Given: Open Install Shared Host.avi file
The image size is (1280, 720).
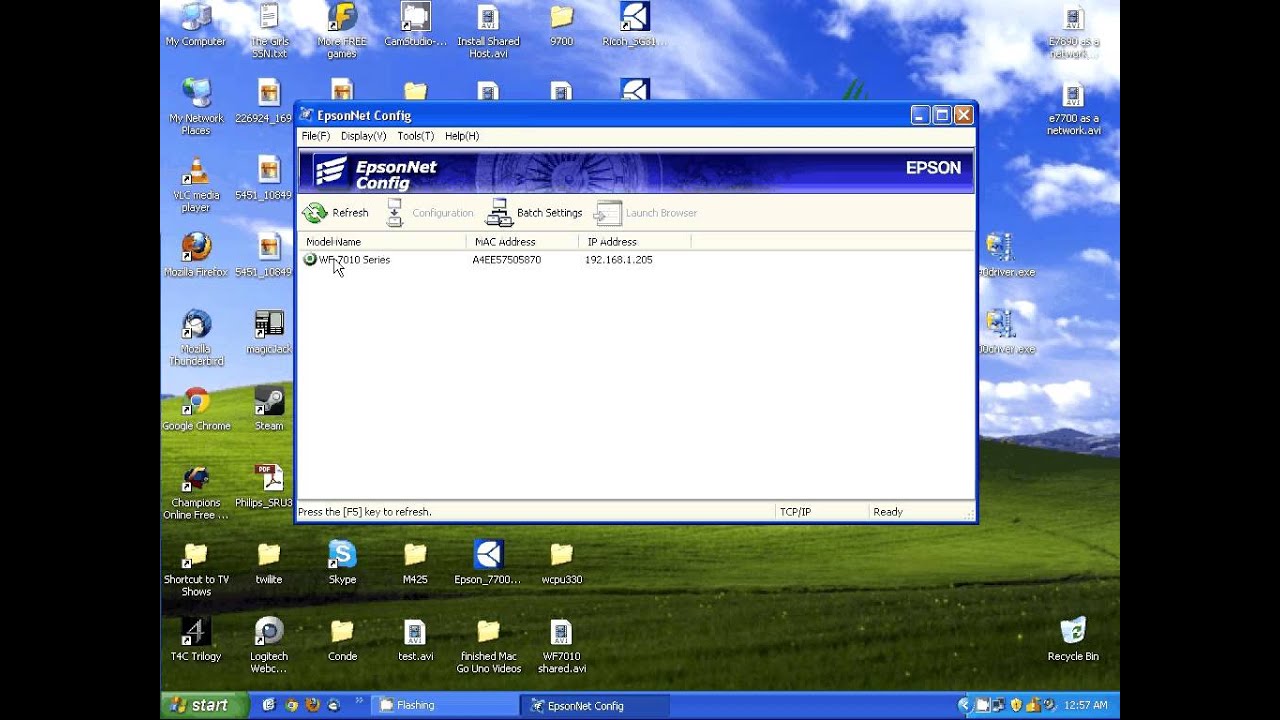Looking at the screenshot, I should (488, 29).
